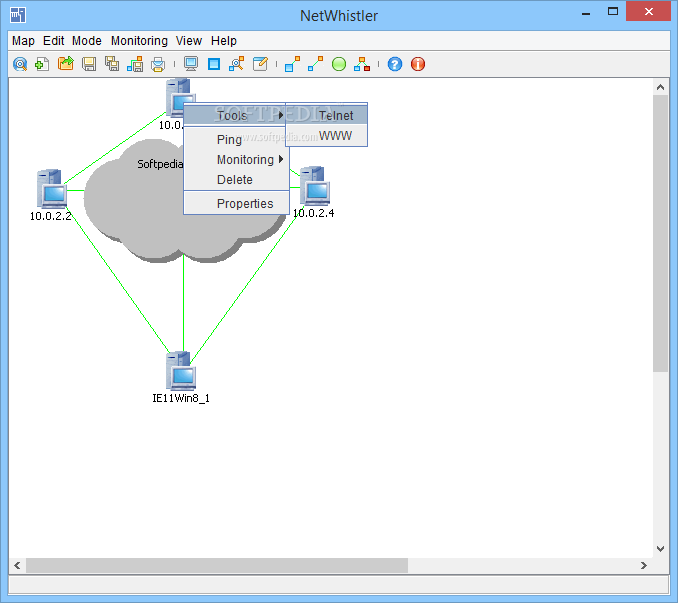678x603 pixels.
Task: Click the horizontal scrollbar thumb
Action: pyautogui.click(x=217, y=565)
